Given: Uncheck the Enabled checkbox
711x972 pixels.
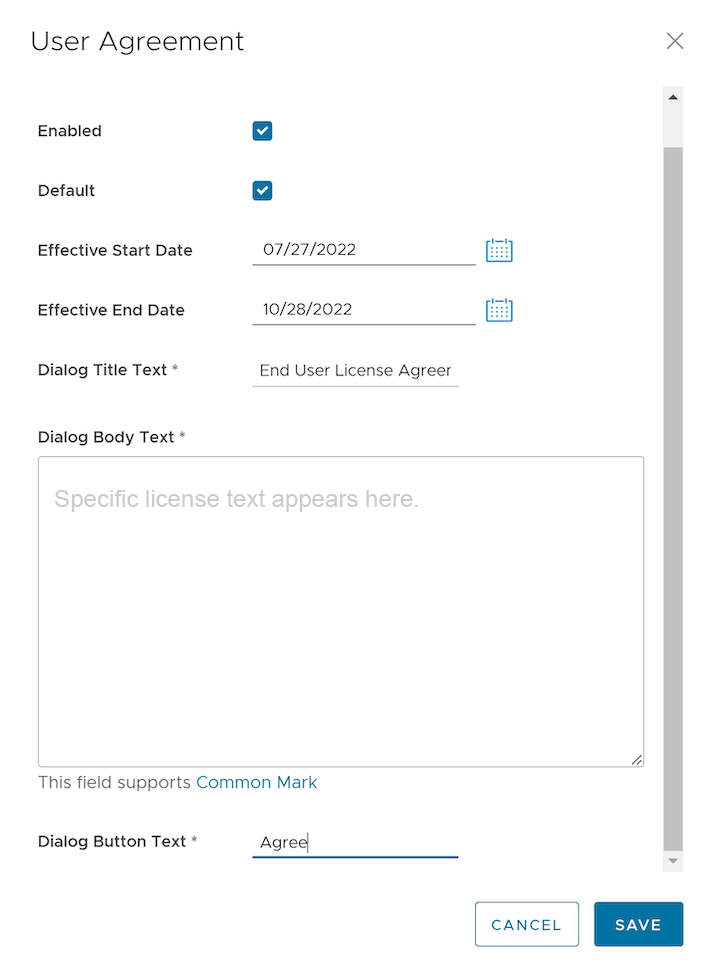Looking at the screenshot, I should click(x=262, y=131).
